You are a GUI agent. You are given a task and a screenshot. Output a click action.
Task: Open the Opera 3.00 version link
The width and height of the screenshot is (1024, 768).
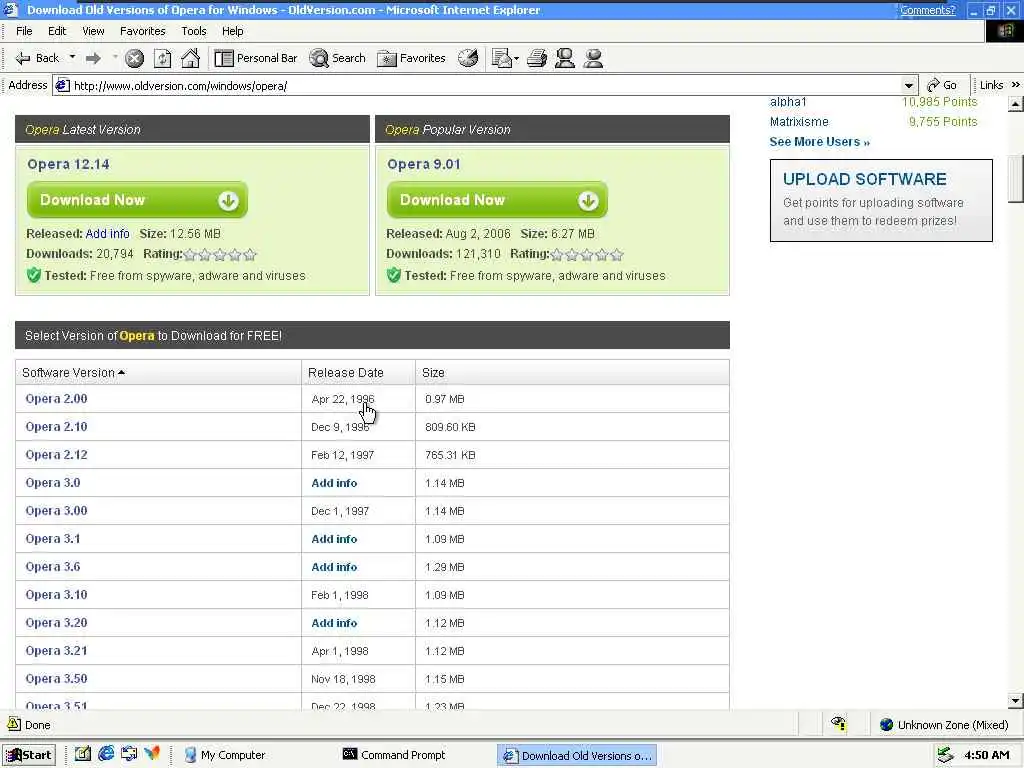[56, 511]
